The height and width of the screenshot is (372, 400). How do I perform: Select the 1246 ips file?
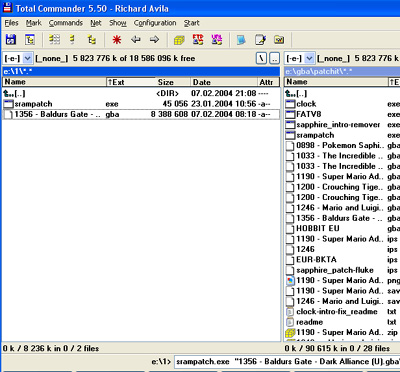[x=342, y=249]
